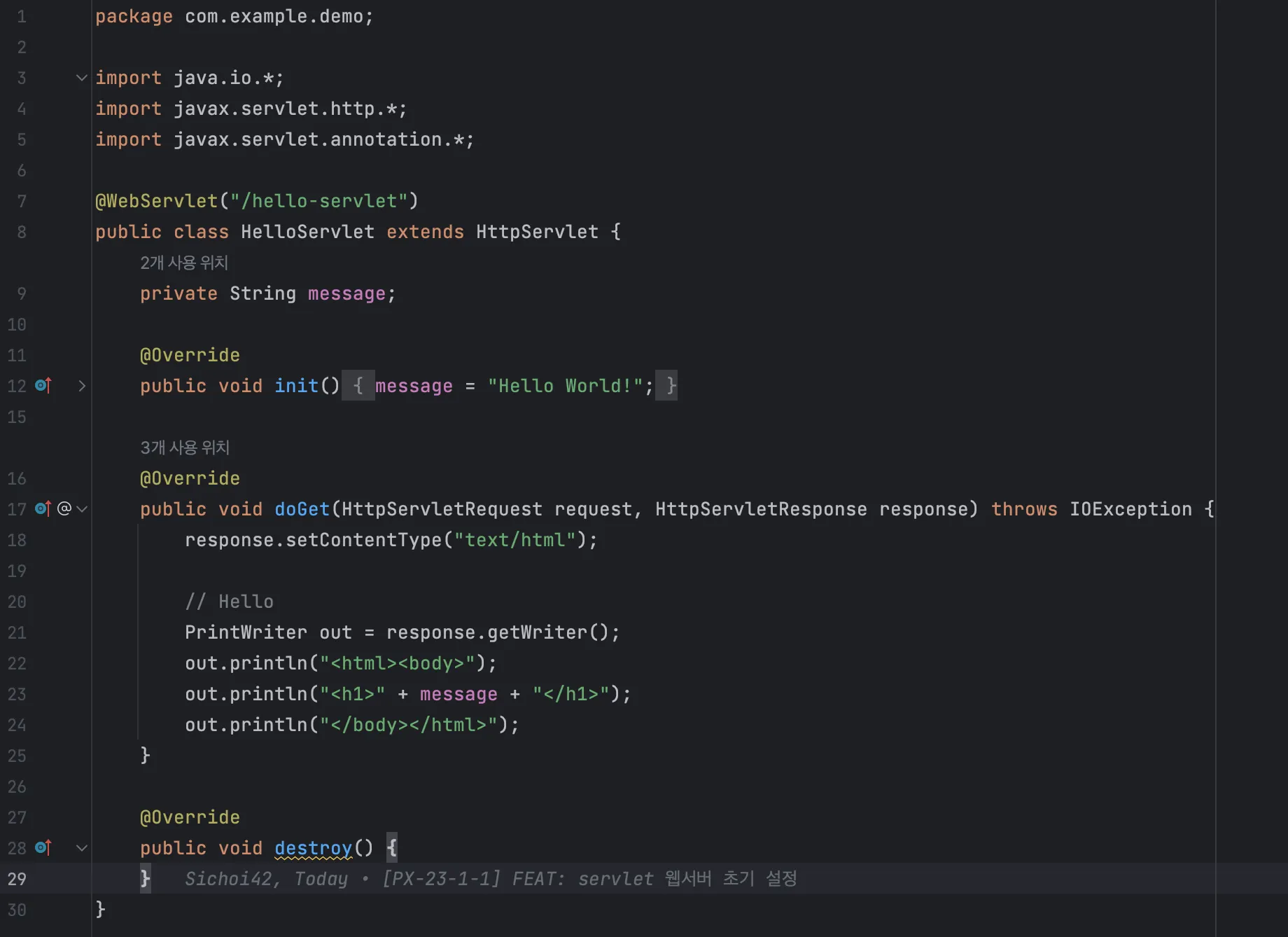
Task: Expand the folded opening brace of init()
Action: [x=358, y=385]
